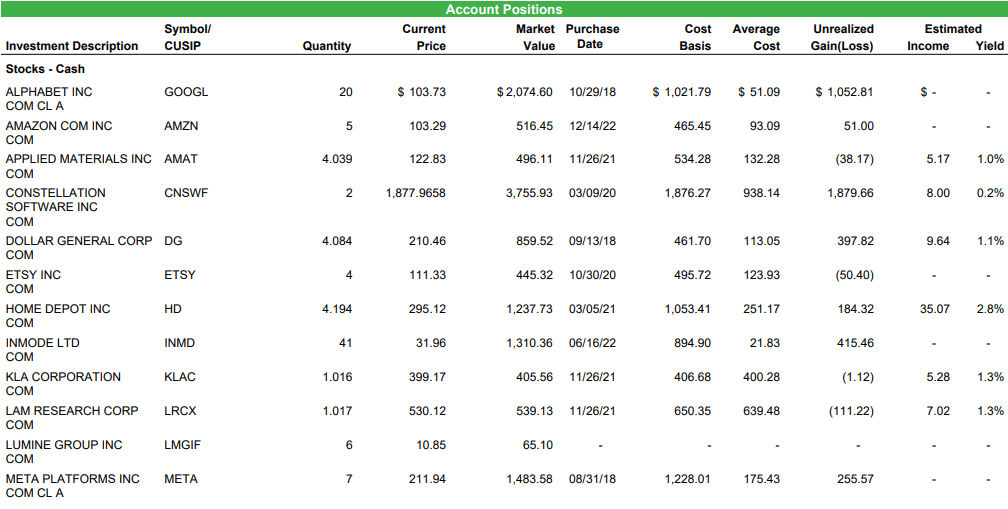Click Constellation Software's current price 1,877.9658

[415, 193]
